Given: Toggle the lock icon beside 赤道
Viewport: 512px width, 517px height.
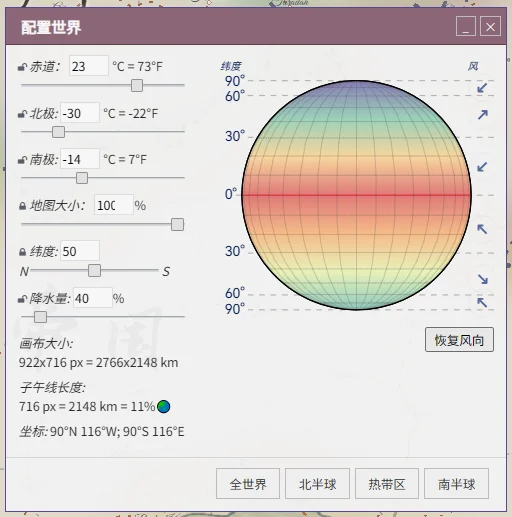Looking at the screenshot, I should pyautogui.click(x=22, y=67).
